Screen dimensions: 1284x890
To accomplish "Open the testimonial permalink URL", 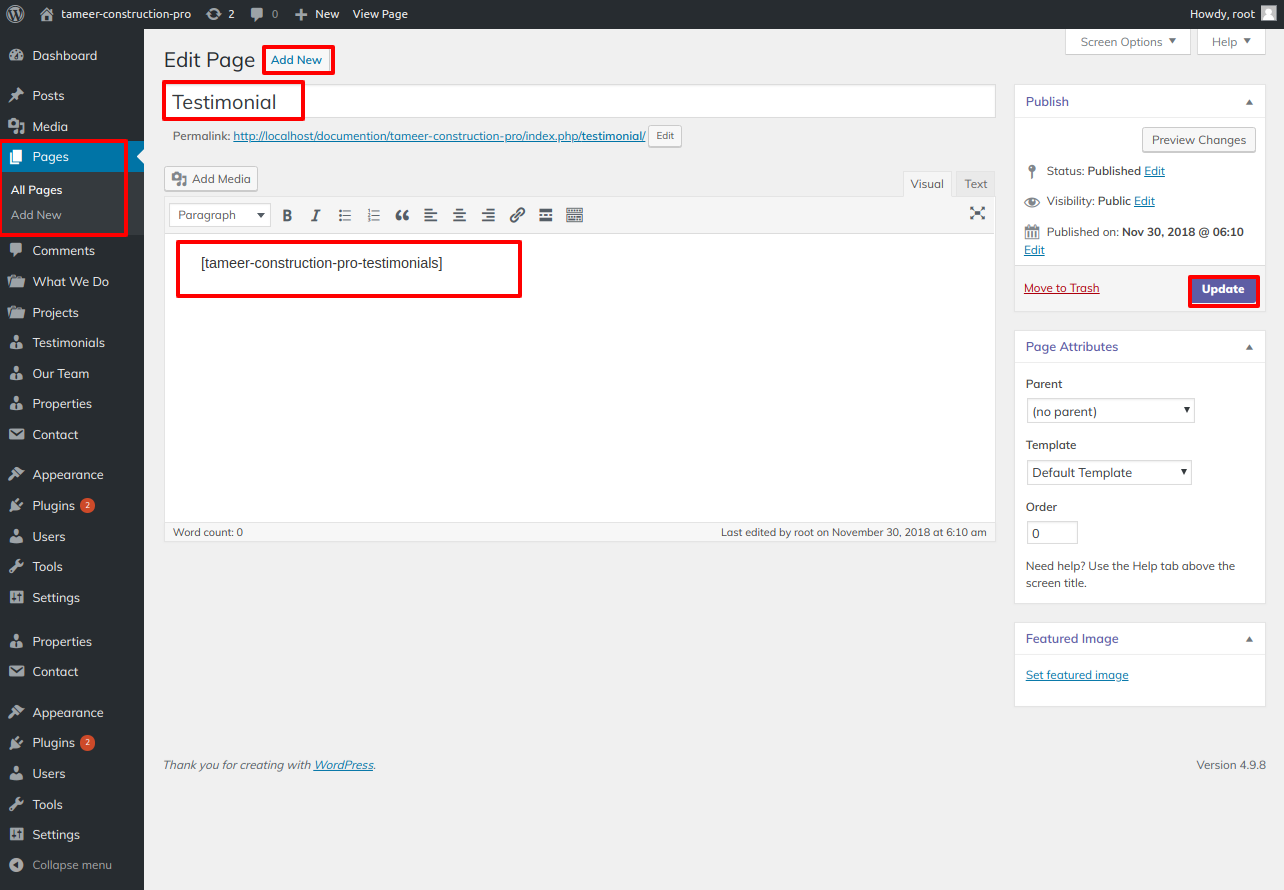I will point(439,136).
